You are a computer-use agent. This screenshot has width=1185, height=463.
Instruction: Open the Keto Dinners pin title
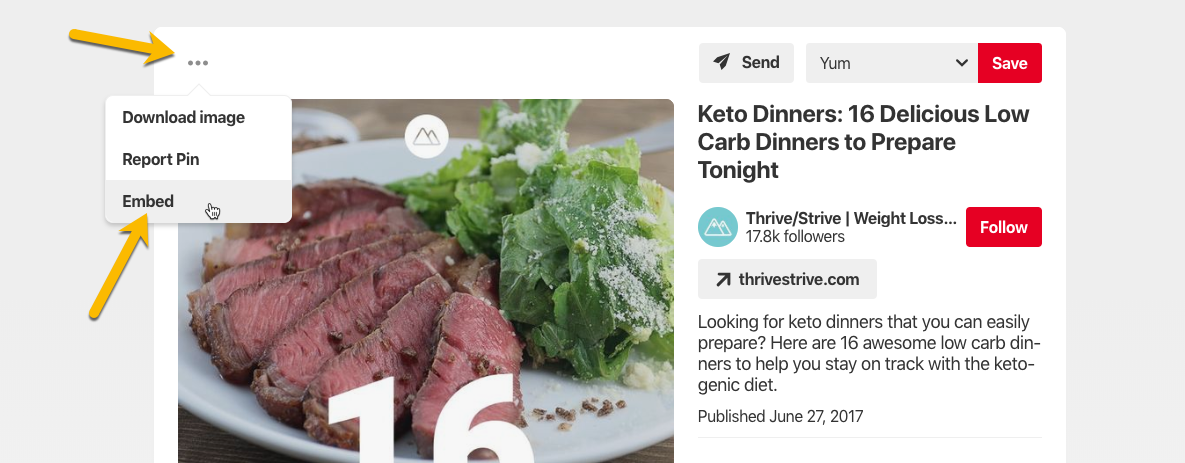click(x=863, y=141)
